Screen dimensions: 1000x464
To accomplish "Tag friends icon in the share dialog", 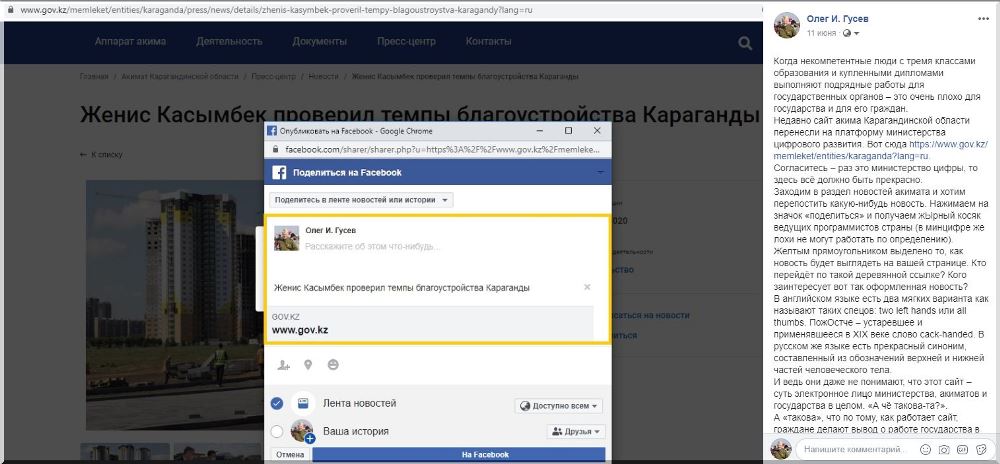I will tap(284, 365).
